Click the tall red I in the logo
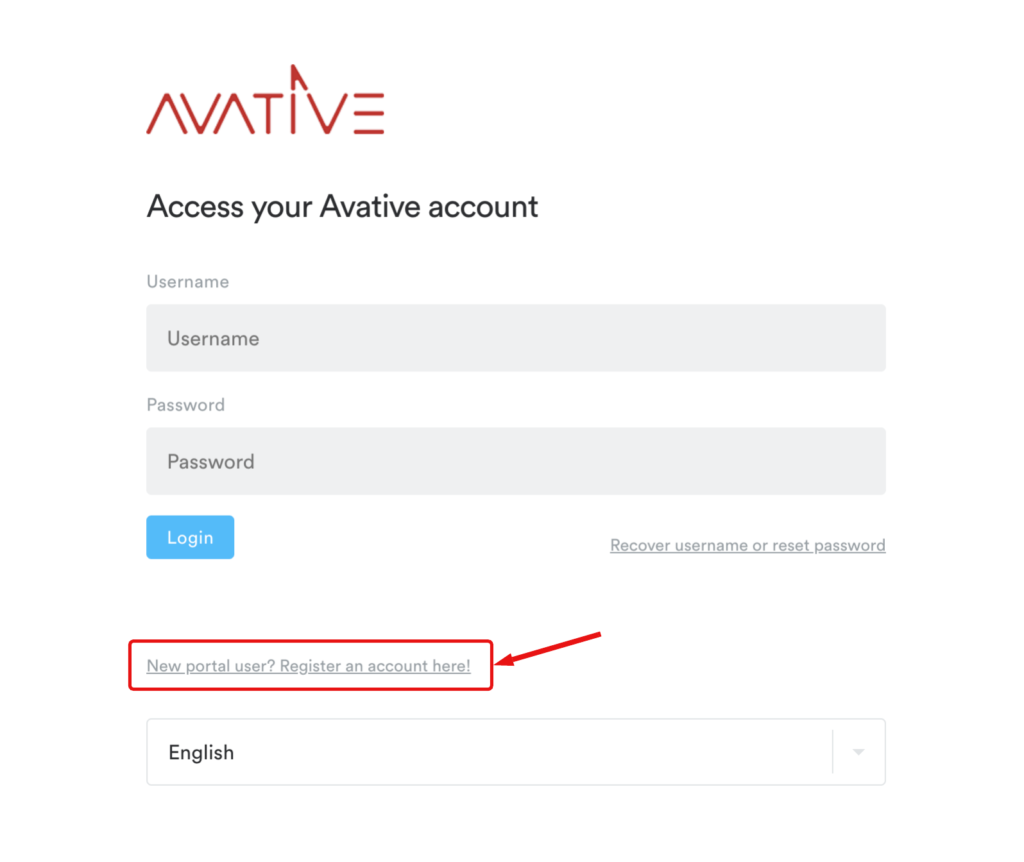The width and height of the screenshot is (1024, 862). [295, 99]
